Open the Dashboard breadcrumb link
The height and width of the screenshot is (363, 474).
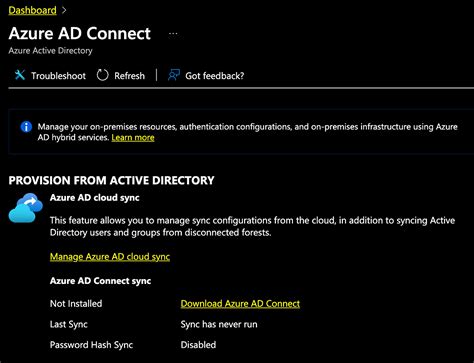[32, 10]
